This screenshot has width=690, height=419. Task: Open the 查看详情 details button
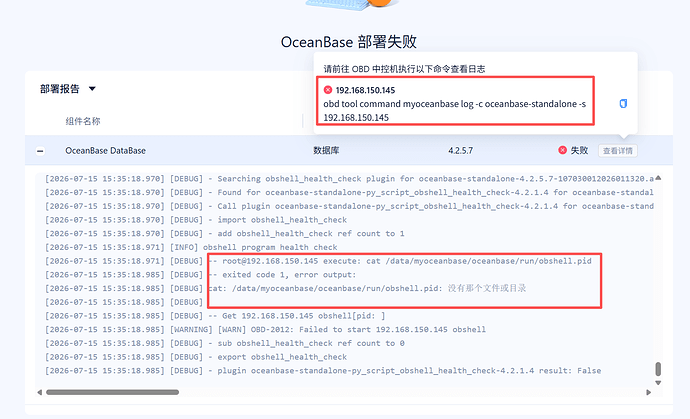tap(617, 151)
